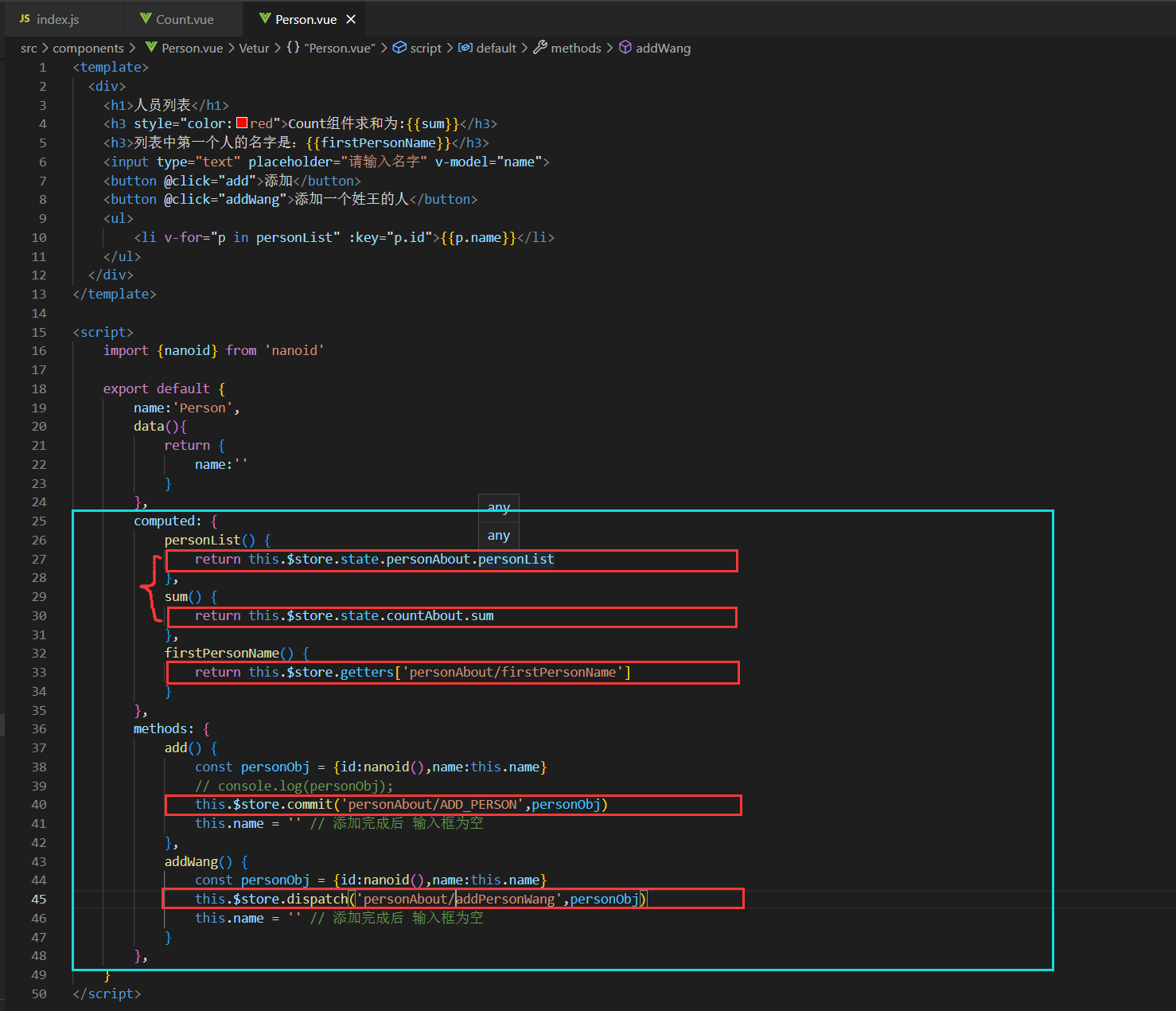Click the methods wrench icon in the breadcrumb
The height and width of the screenshot is (1011, 1176).
click(540, 48)
